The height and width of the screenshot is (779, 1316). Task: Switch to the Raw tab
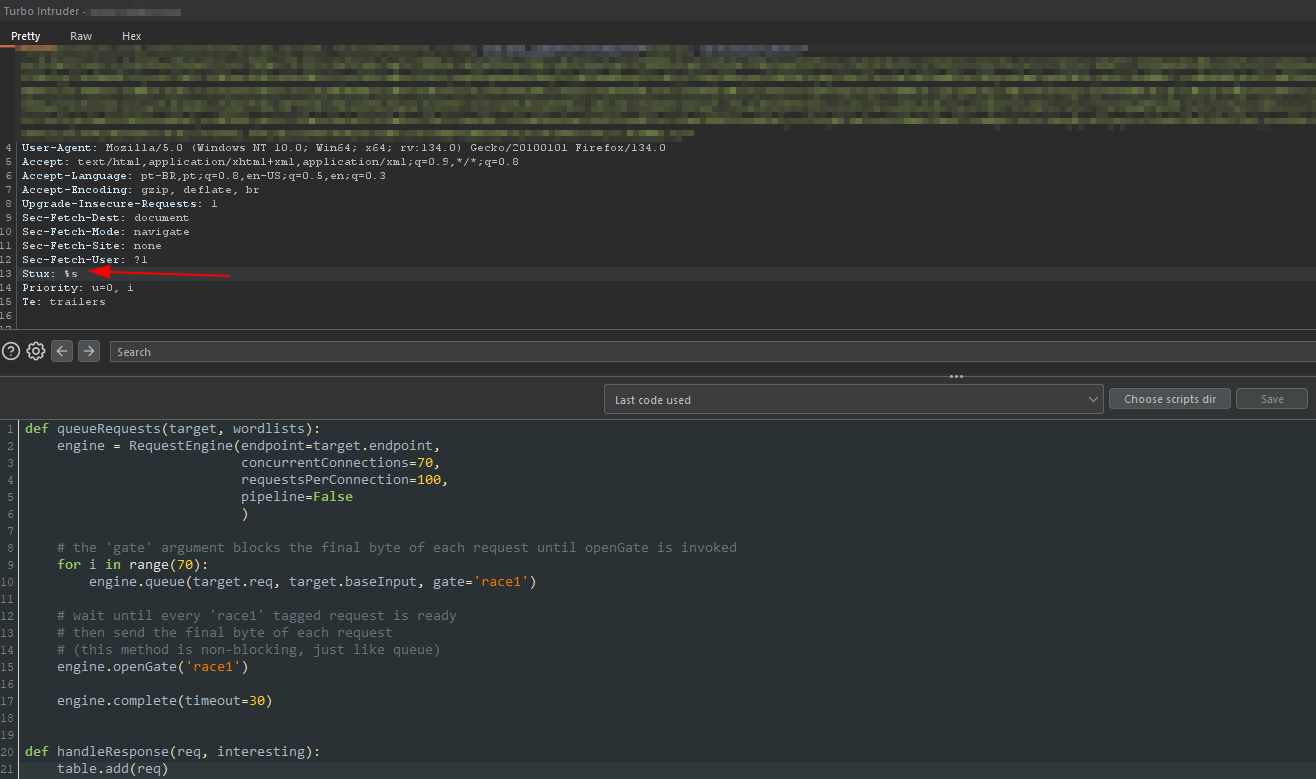(81, 36)
